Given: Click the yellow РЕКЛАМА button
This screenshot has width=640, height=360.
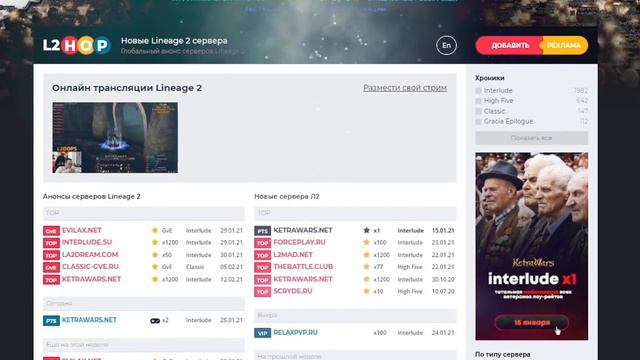Looking at the screenshot, I should pyautogui.click(x=565, y=45).
